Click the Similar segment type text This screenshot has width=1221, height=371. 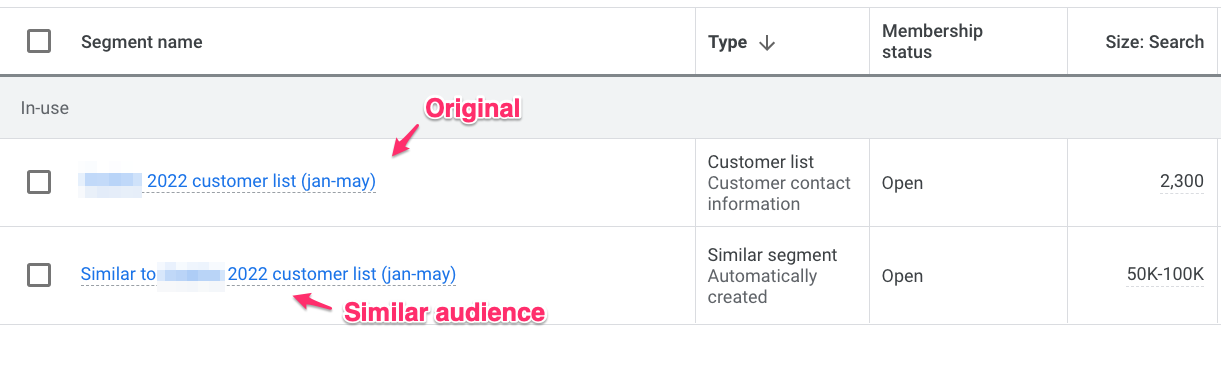point(773,255)
